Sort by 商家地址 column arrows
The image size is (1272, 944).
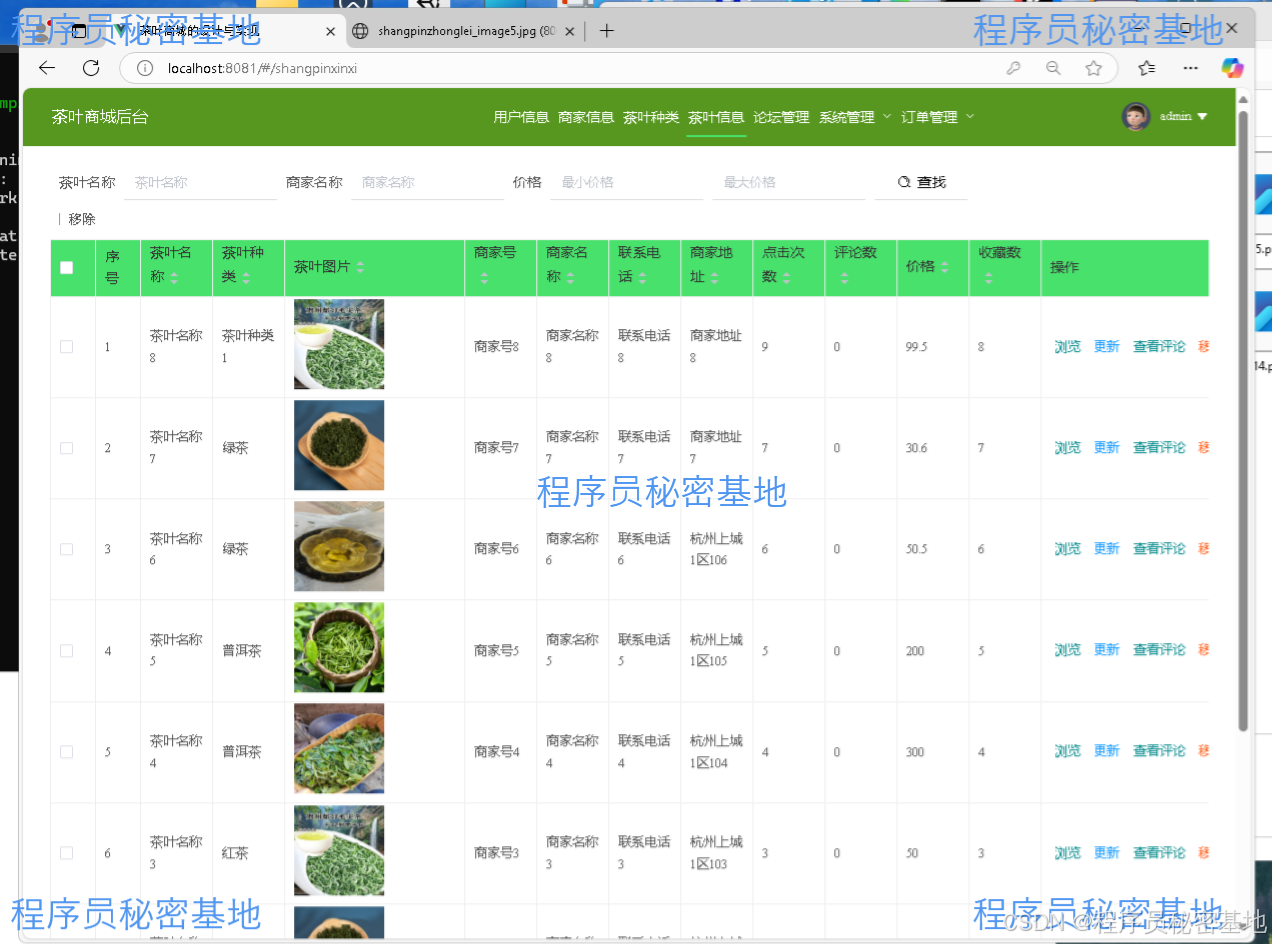pos(714,276)
